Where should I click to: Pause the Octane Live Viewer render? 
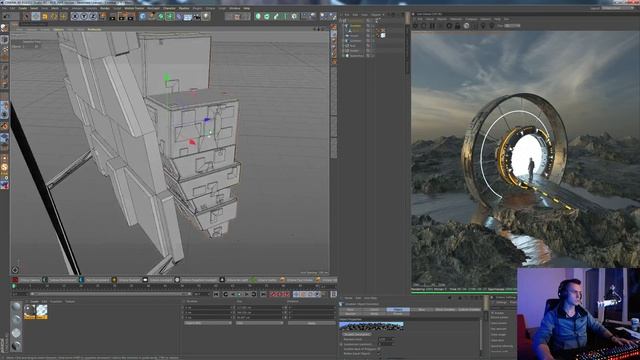click(432, 25)
